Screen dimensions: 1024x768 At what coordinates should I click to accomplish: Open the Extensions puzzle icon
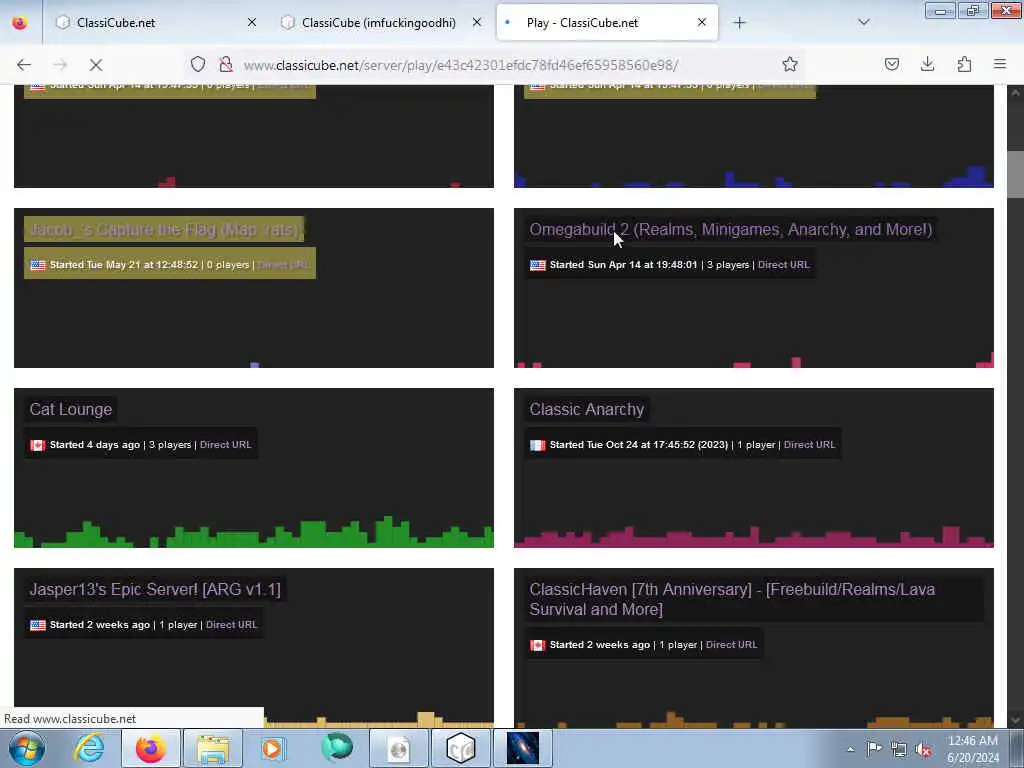click(964, 64)
